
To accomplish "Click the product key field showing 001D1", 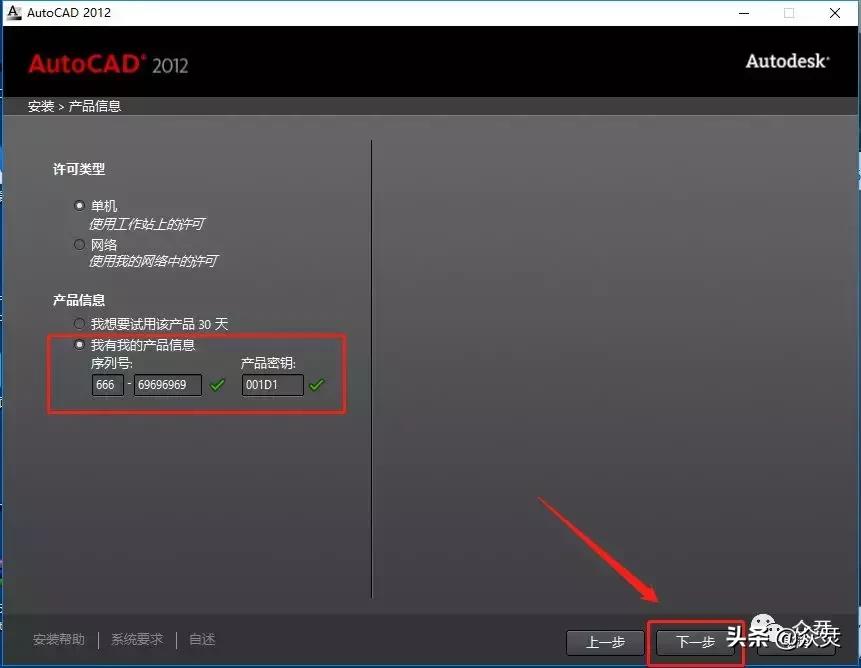I will click(x=272, y=385).
